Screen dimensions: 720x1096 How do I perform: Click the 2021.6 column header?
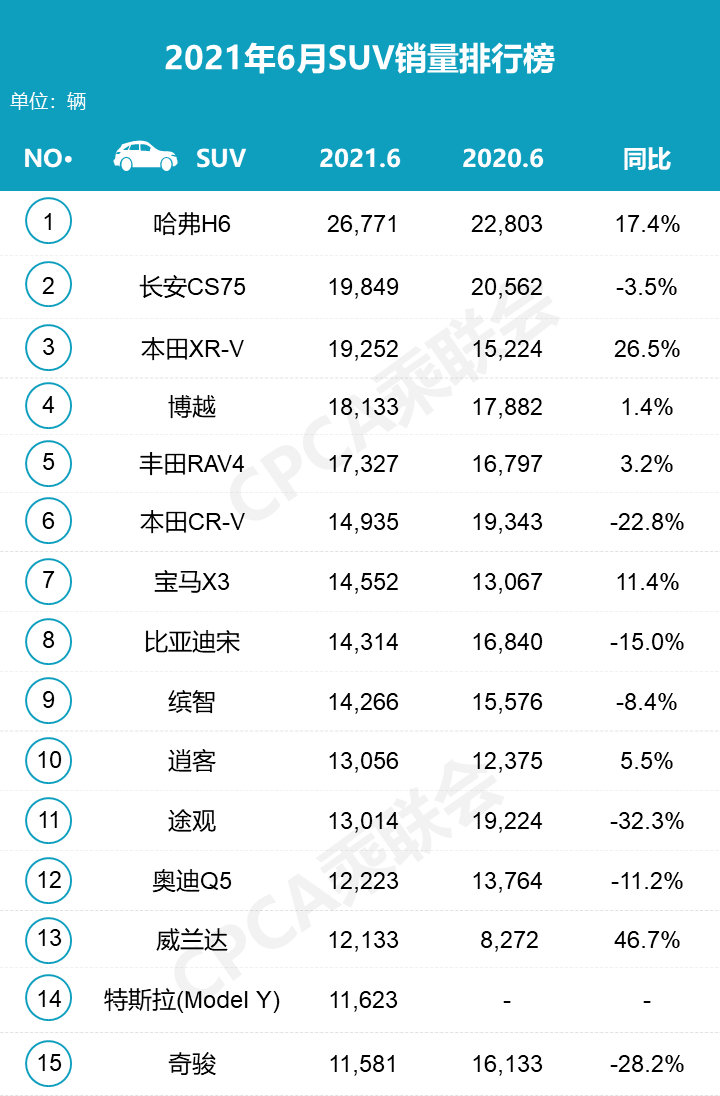tap(360, 158)
